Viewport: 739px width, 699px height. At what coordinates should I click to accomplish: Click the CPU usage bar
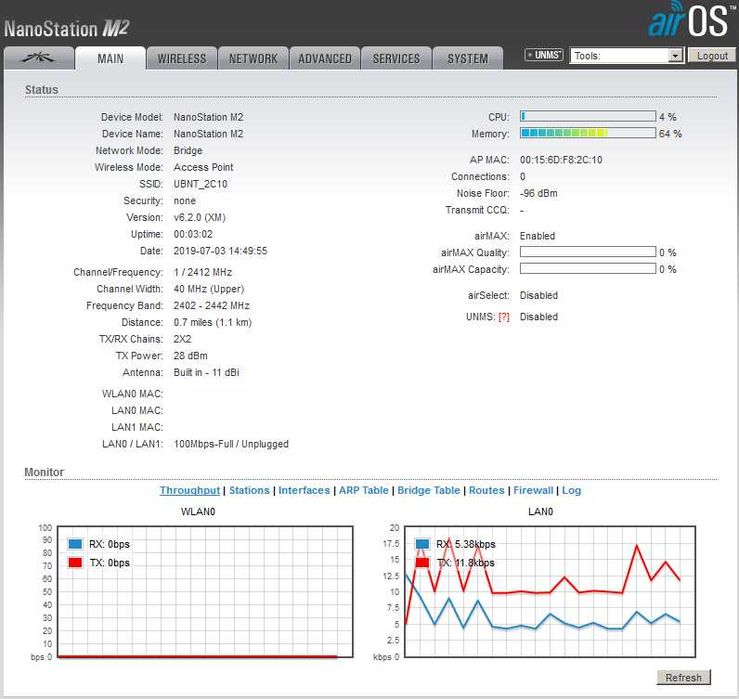point(588,116)
